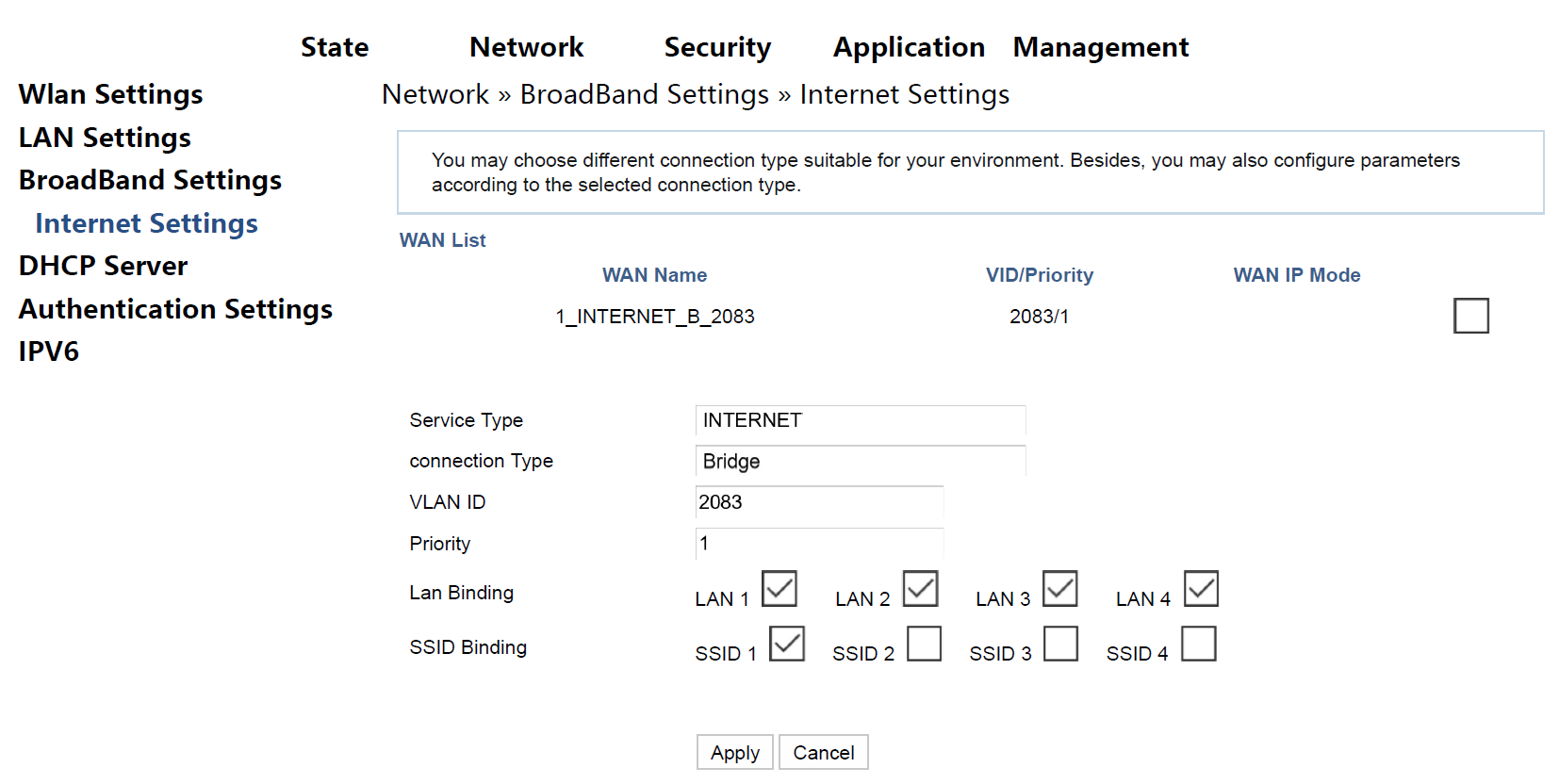Go to Wlan Settings in sidebar
Viewport: 1559px width, 784px height.
click(x=111, y=94)
